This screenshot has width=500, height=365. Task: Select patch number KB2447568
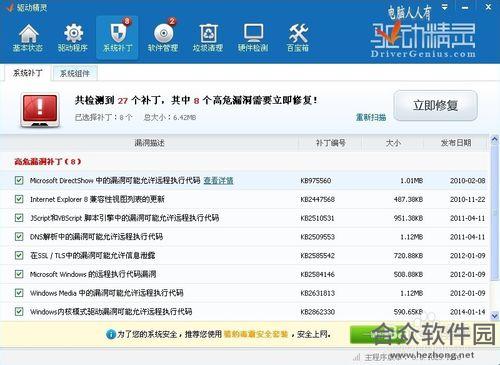pyautogui.click(x=318, y=199)
